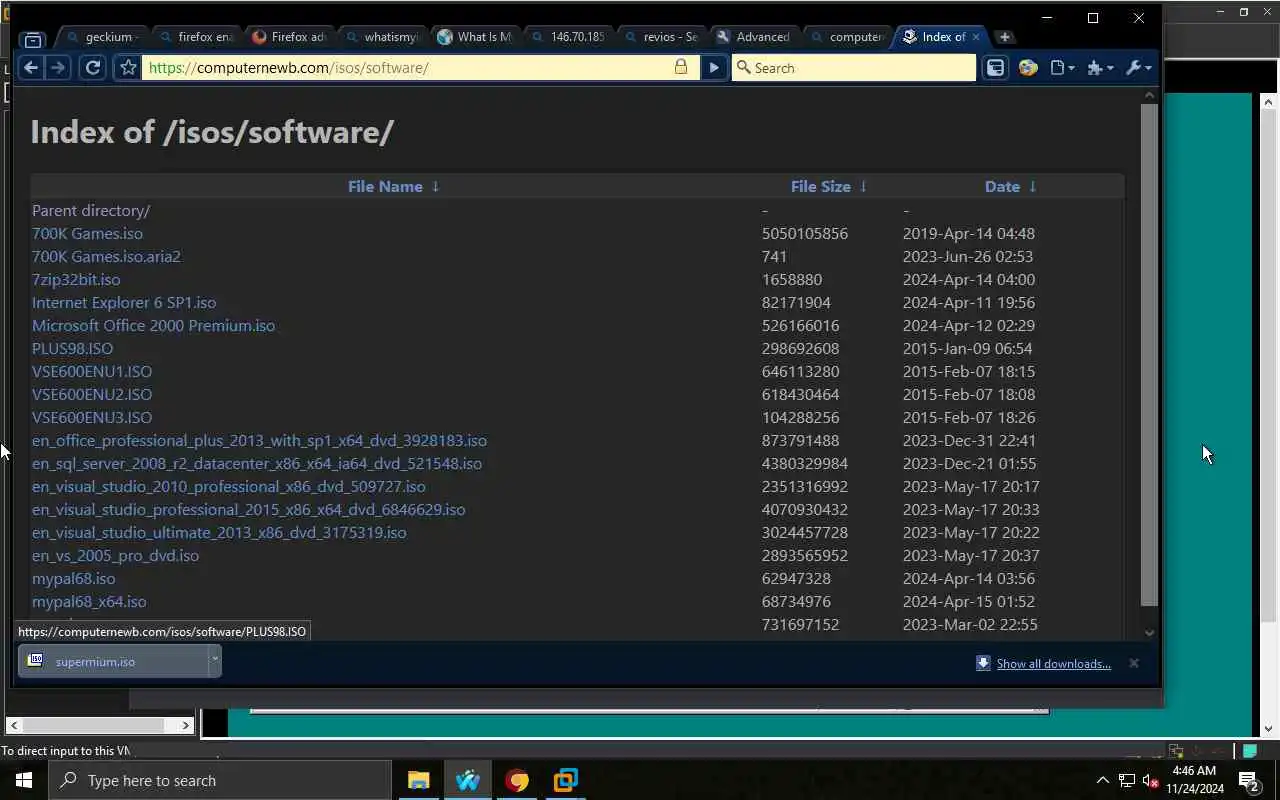Download the Visual Studio Professional 2015 iso
This screenshot has width=1280, height=800.
(248, 509)
